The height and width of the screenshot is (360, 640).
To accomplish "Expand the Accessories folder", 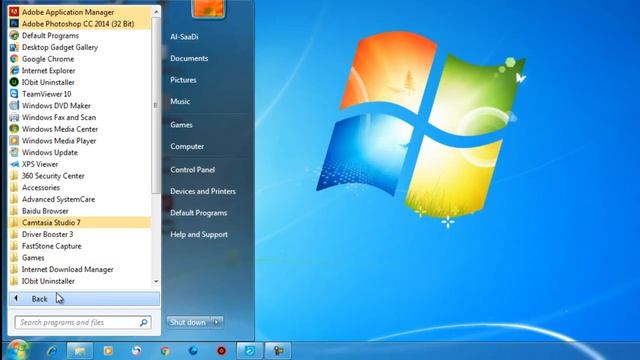I will 80,187.
